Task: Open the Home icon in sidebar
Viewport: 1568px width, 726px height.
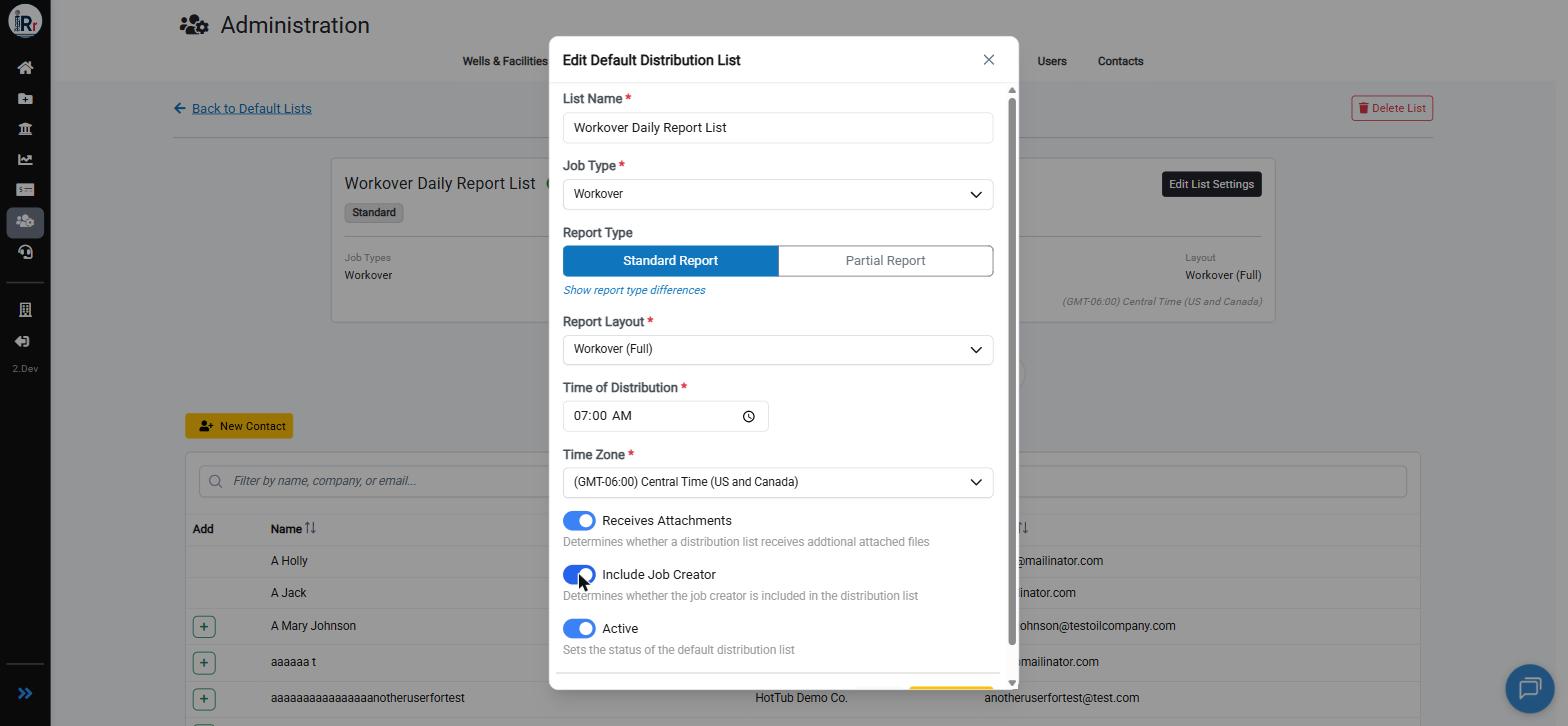Action: 25,68
